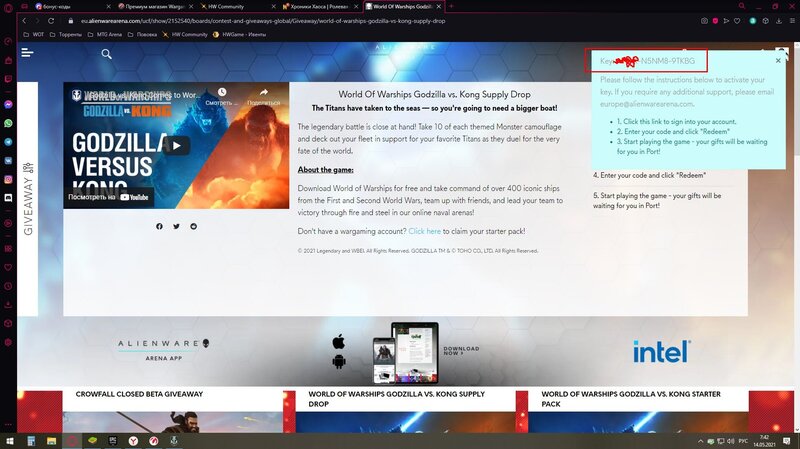Click Watch Later on the video
Image resolution: width=800 pixels, height=449 pixels.
[x=222, y=95]
